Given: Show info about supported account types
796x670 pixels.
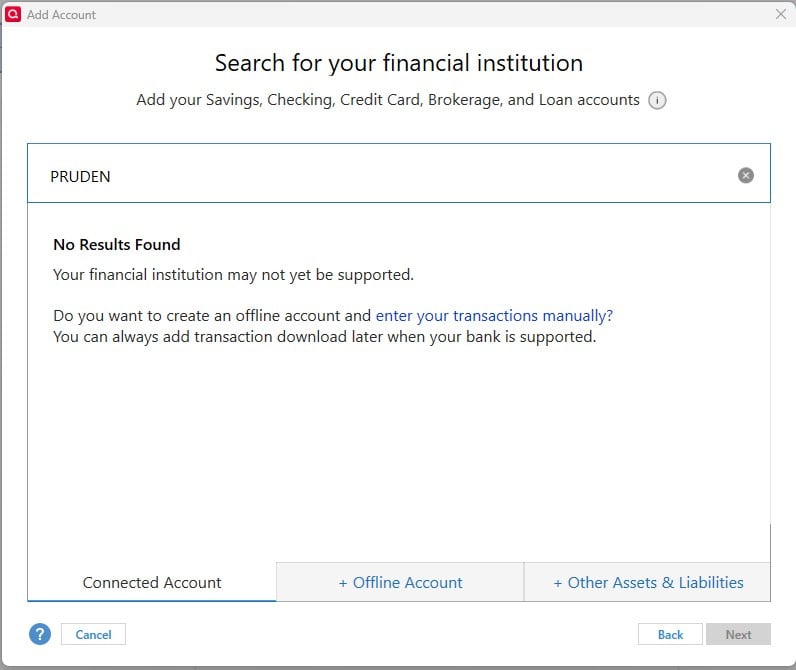Looking at the screenshot, I should 657,100.
